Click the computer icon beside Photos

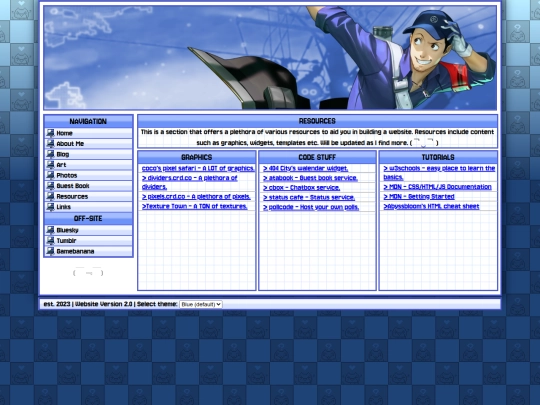pyautogui.click(x=50, y=175)
